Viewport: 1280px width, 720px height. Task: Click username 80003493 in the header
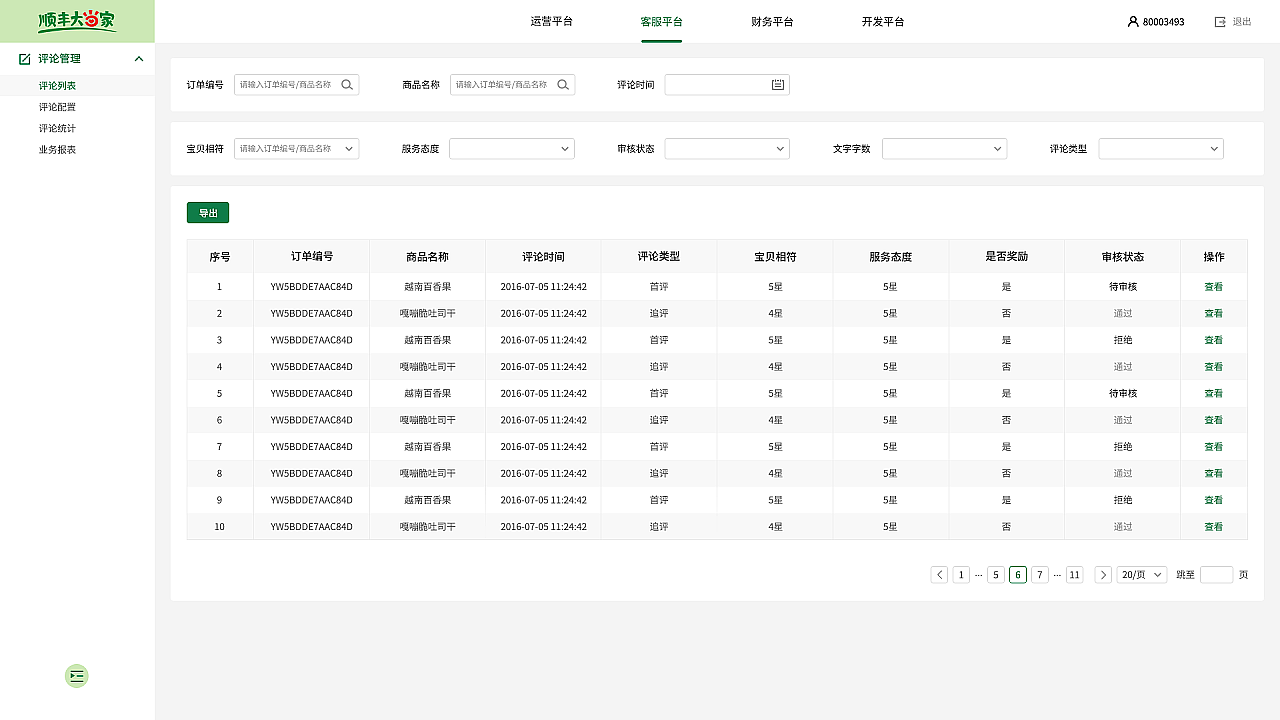[x=1164, y=22]
